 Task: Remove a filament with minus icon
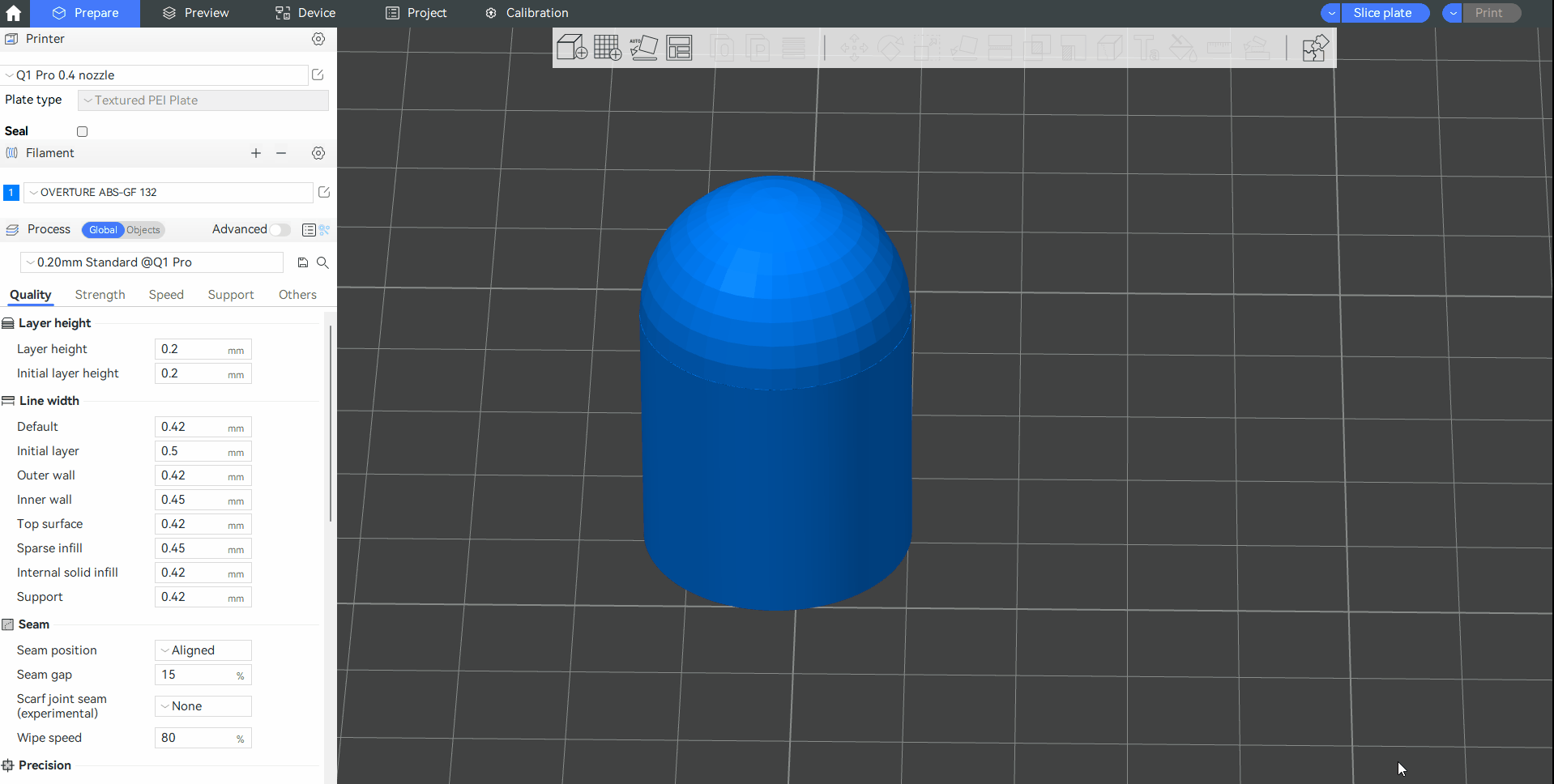click(x=281, y=153)
